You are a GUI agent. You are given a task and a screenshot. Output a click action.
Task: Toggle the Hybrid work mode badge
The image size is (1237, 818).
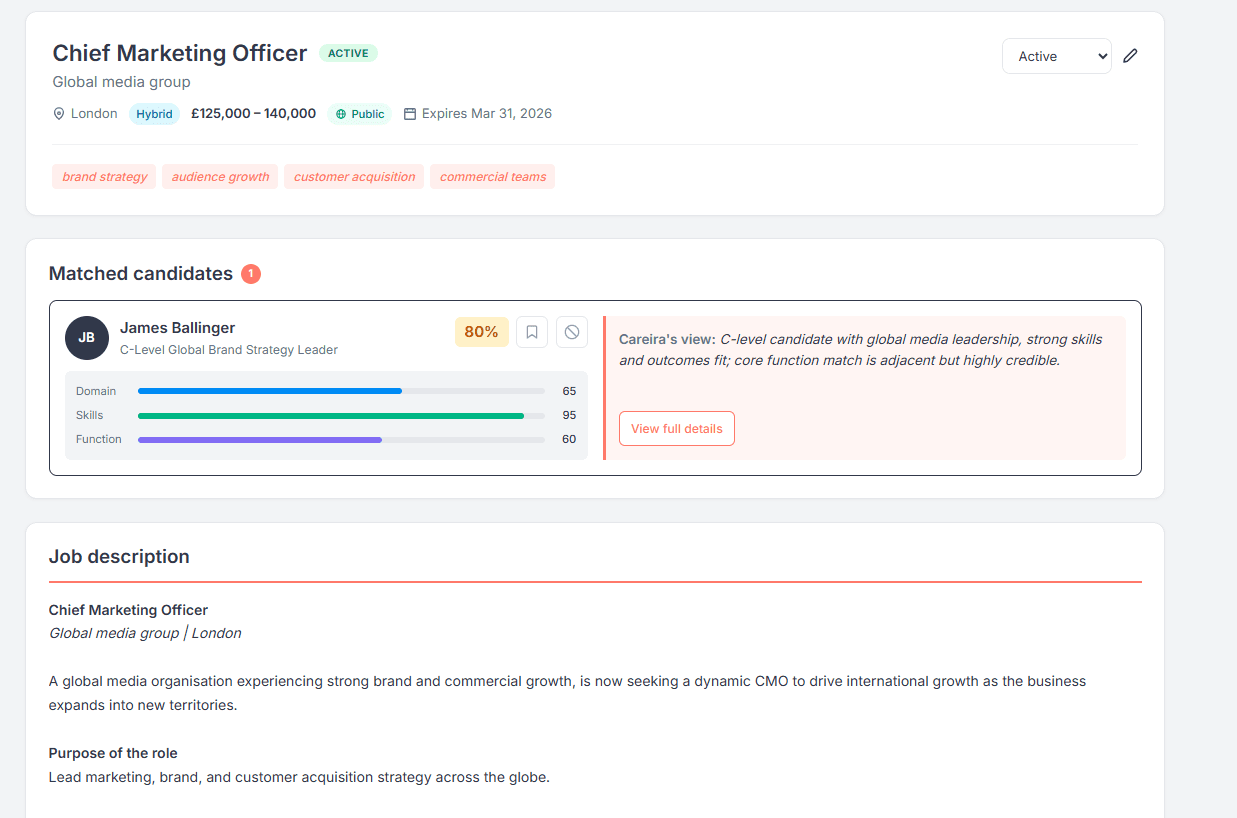pos(154,113)
